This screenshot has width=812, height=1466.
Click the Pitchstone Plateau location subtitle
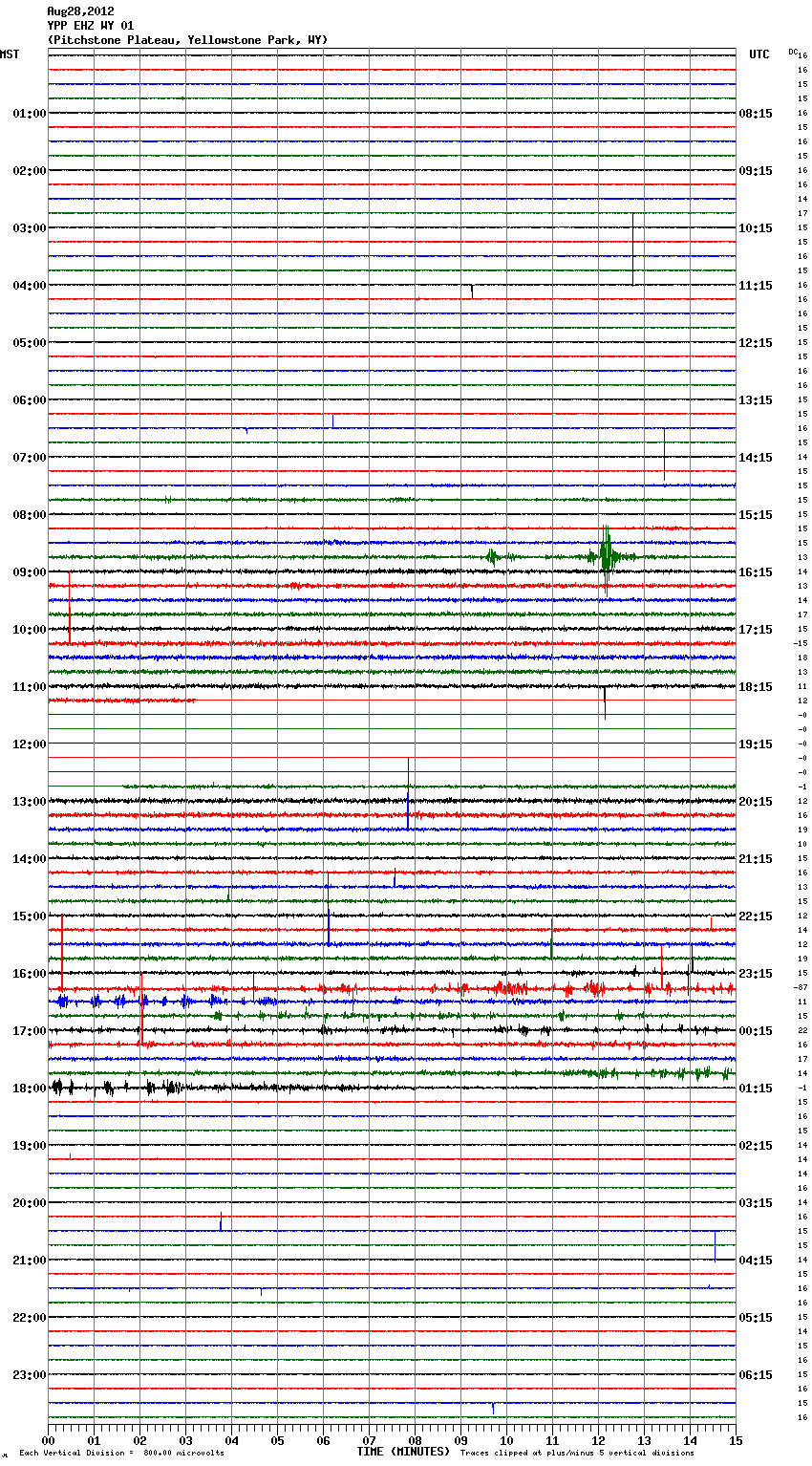click(187, 40)
